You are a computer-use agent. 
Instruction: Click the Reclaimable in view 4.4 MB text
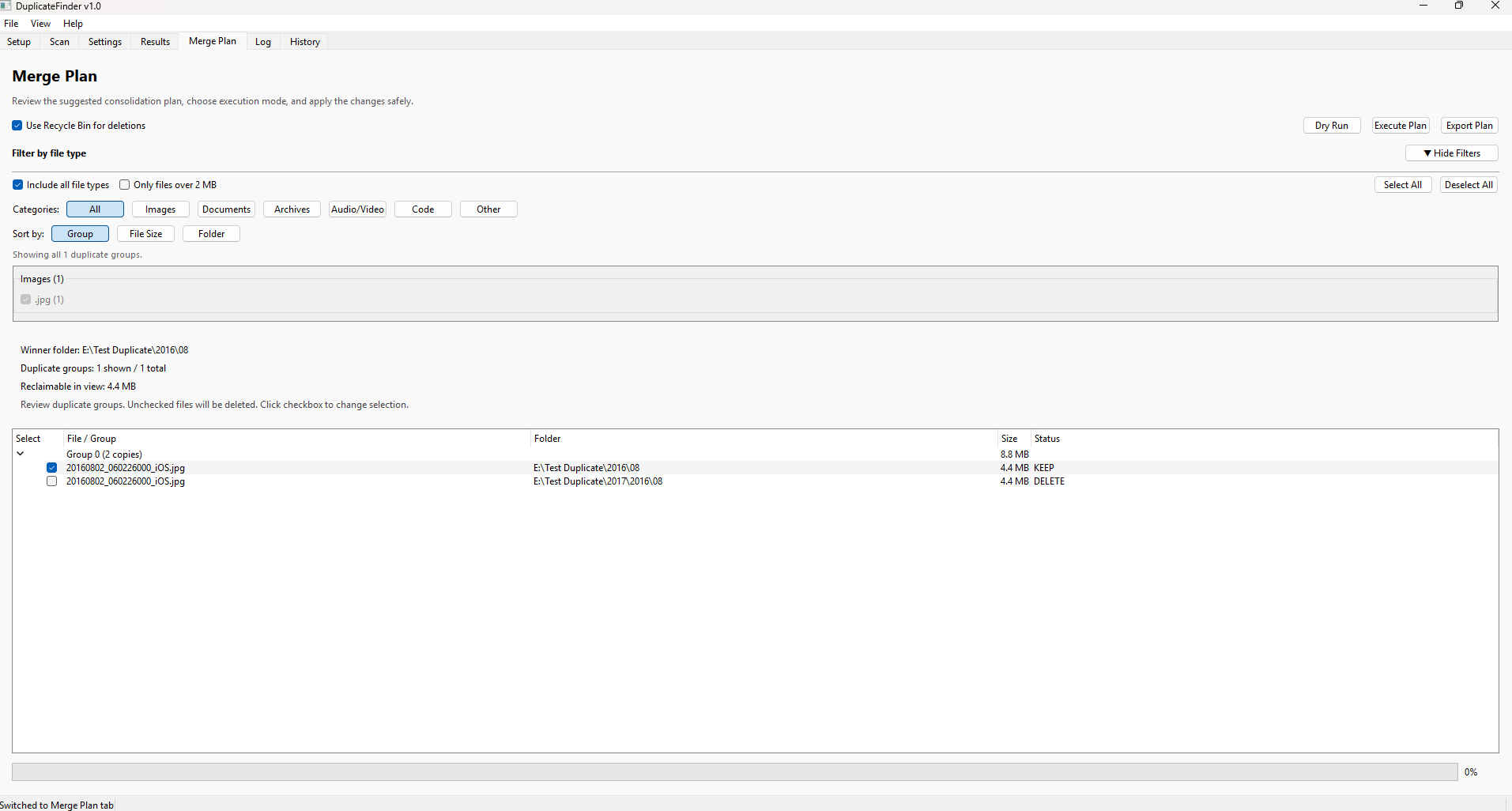78,387
